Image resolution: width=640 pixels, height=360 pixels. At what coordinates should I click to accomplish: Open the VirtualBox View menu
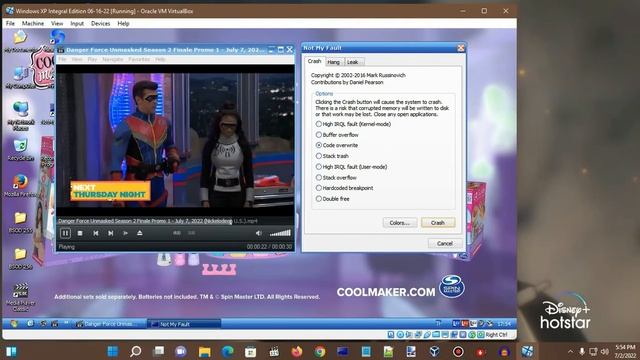tap(57, 24)
